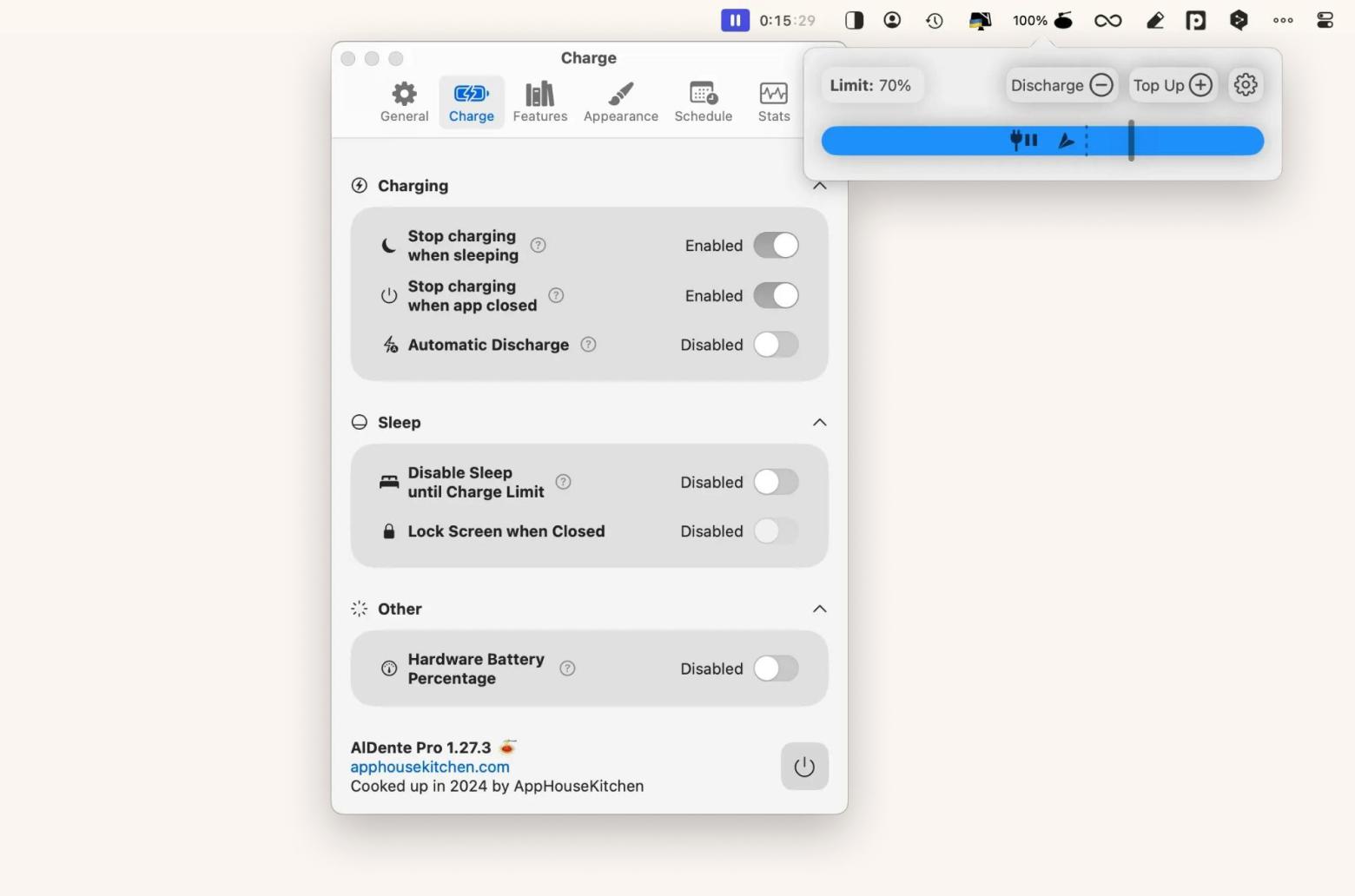Viewport: 1355px width, 896px height.
Task: Open the Appearance tab
Action: point(620,102)
